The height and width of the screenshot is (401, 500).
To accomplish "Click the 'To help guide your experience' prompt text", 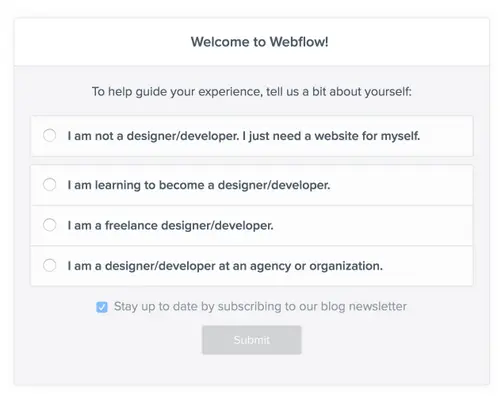I will pyautogui.click(x=252, y=91).
